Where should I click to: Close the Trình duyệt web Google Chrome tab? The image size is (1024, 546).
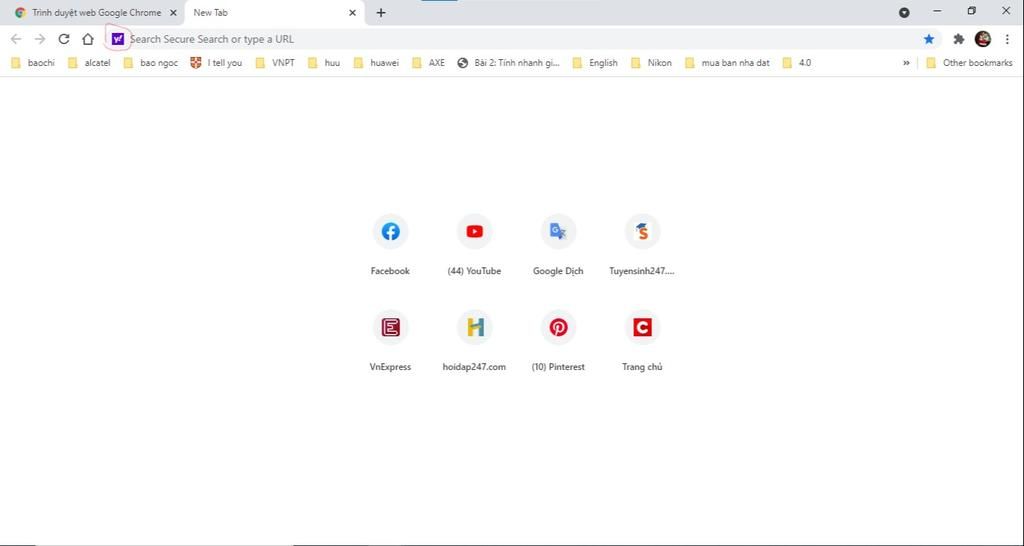pyautogui.click(x=173, y=12)
